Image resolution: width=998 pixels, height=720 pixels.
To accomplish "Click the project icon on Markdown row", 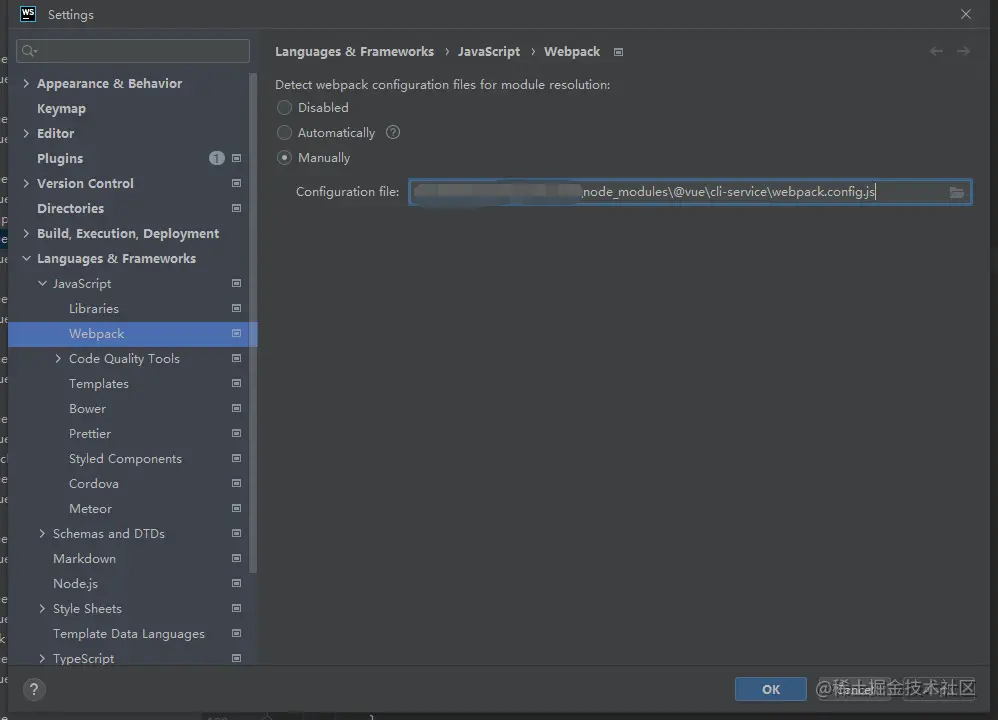I will pos(236,558).
